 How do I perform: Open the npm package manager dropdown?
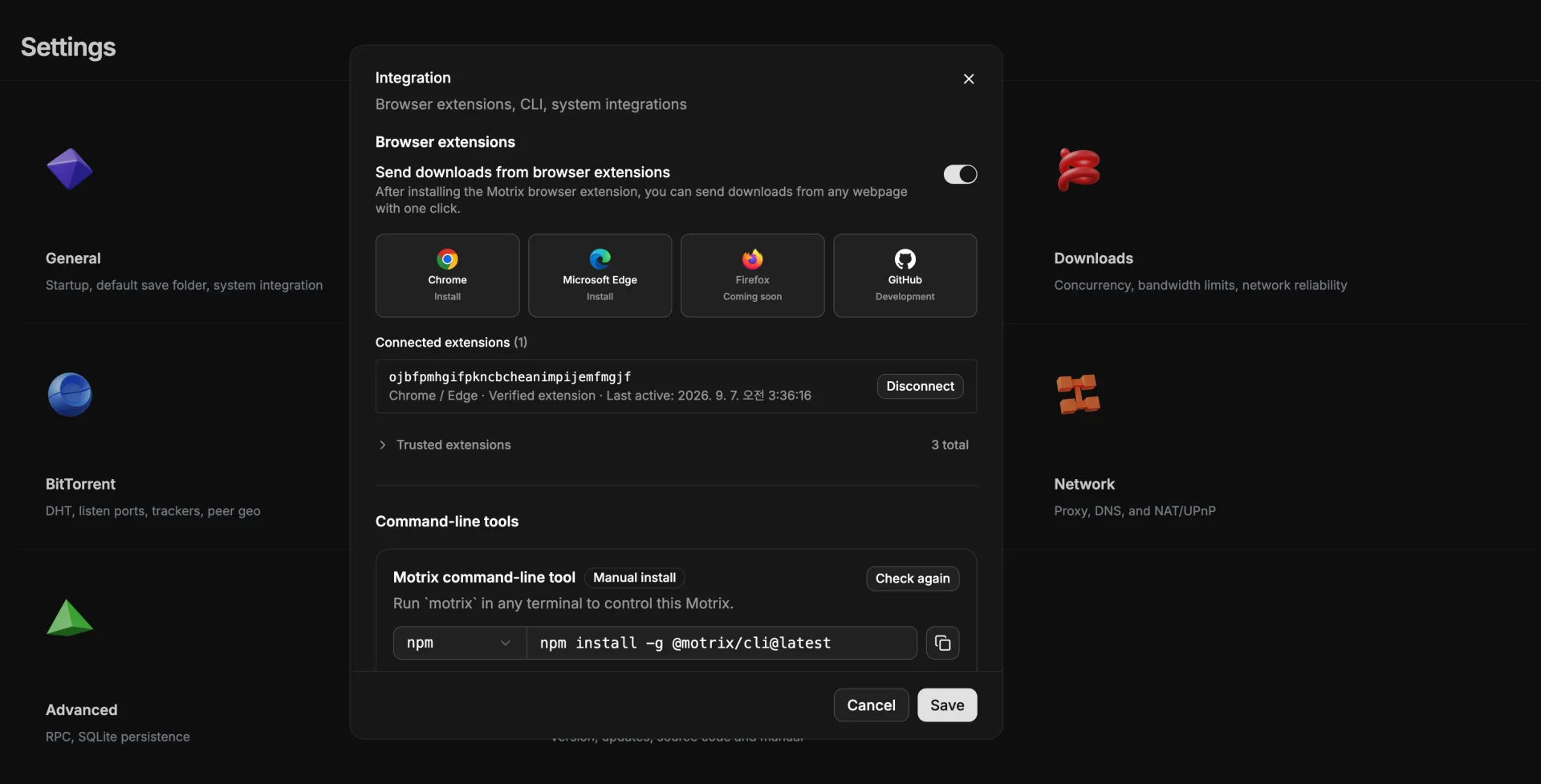(460, 643)
